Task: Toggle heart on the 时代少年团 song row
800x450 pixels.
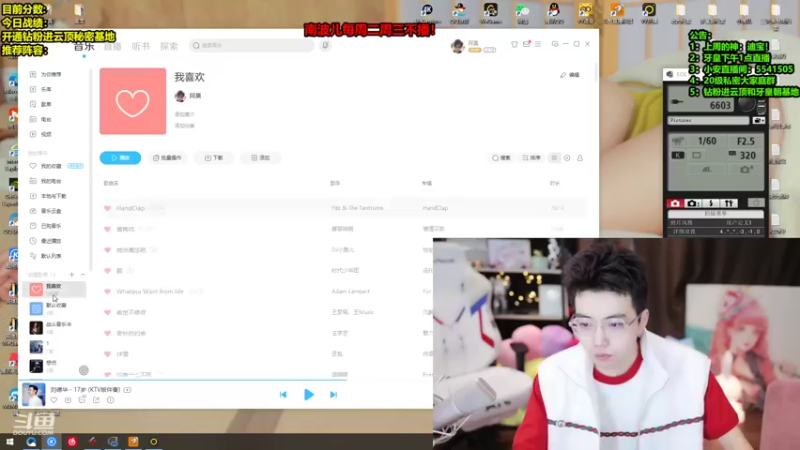Action: tap(107, 270)
